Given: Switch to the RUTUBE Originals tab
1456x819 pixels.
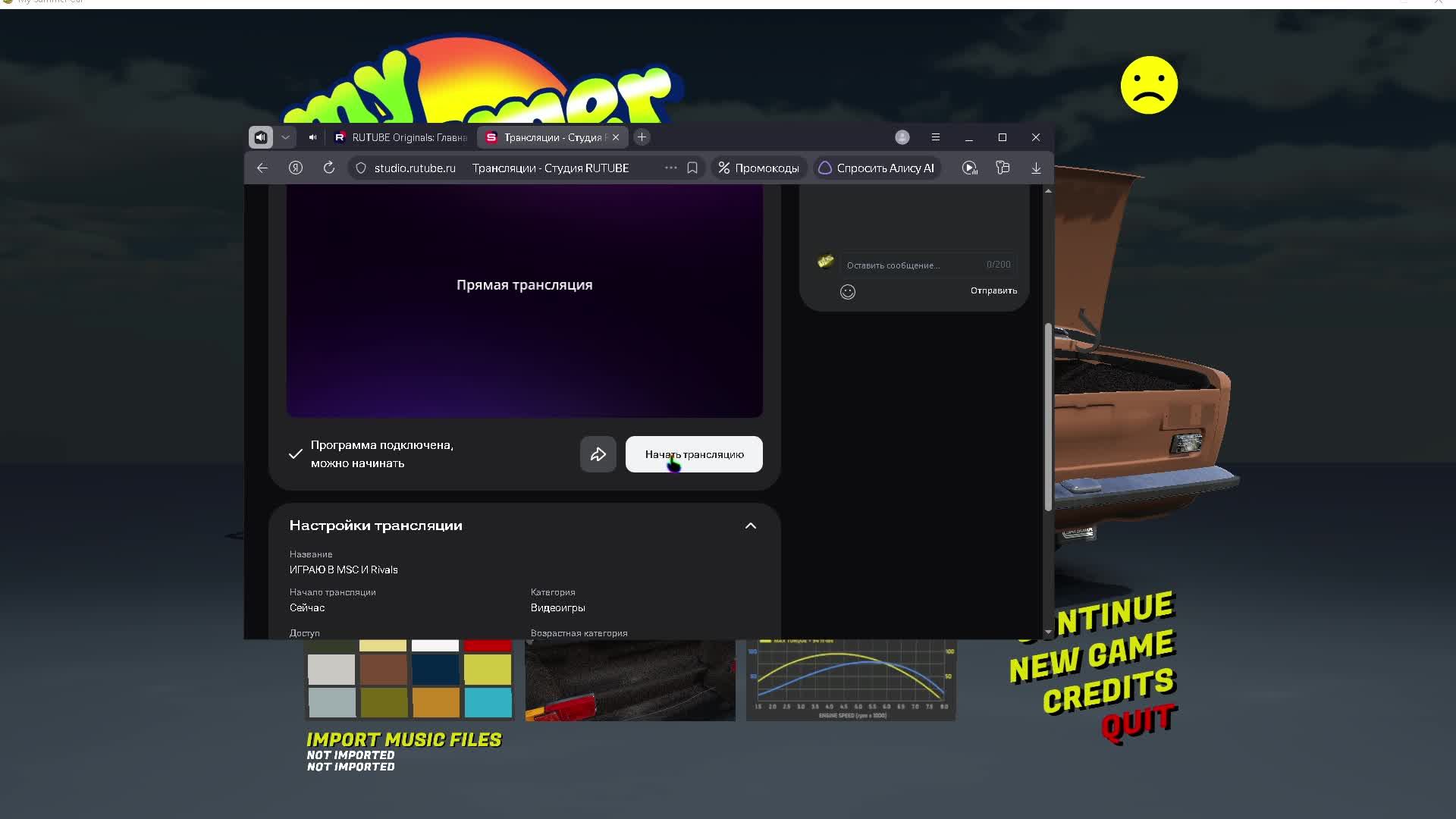Looking at the screenshot, I should 401,137.
